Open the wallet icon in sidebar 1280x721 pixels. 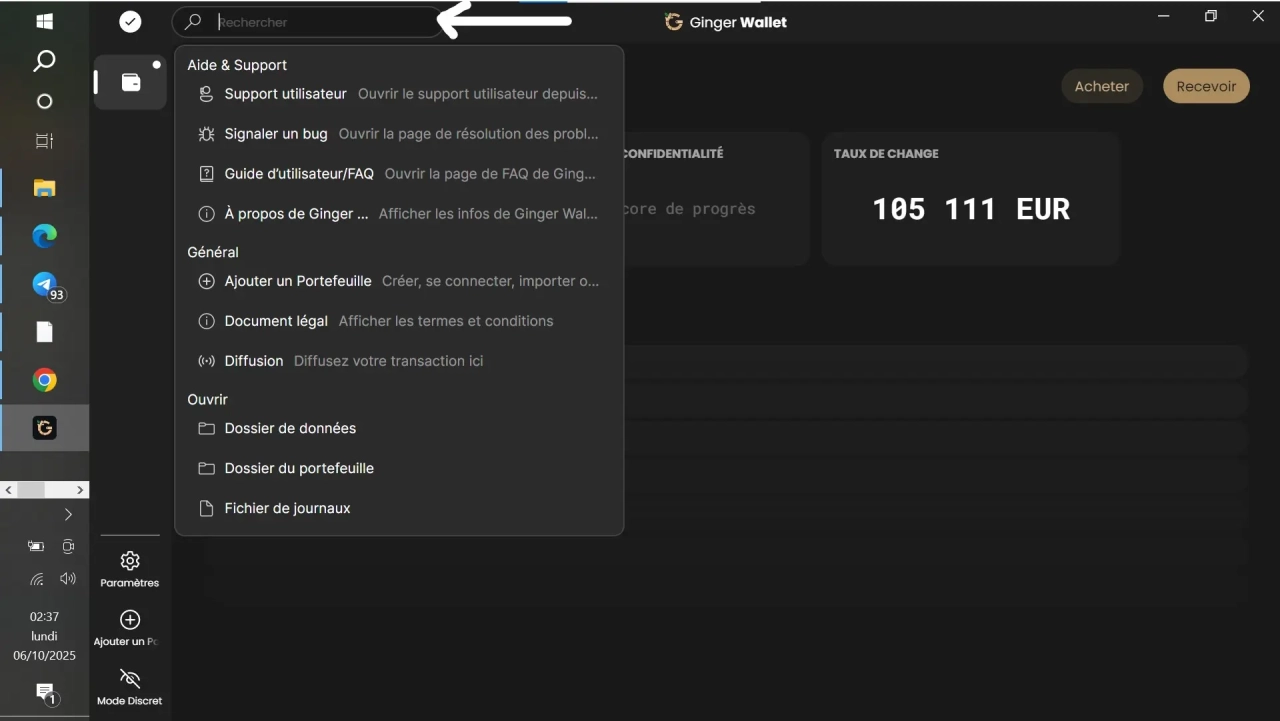tap(131, 82)
